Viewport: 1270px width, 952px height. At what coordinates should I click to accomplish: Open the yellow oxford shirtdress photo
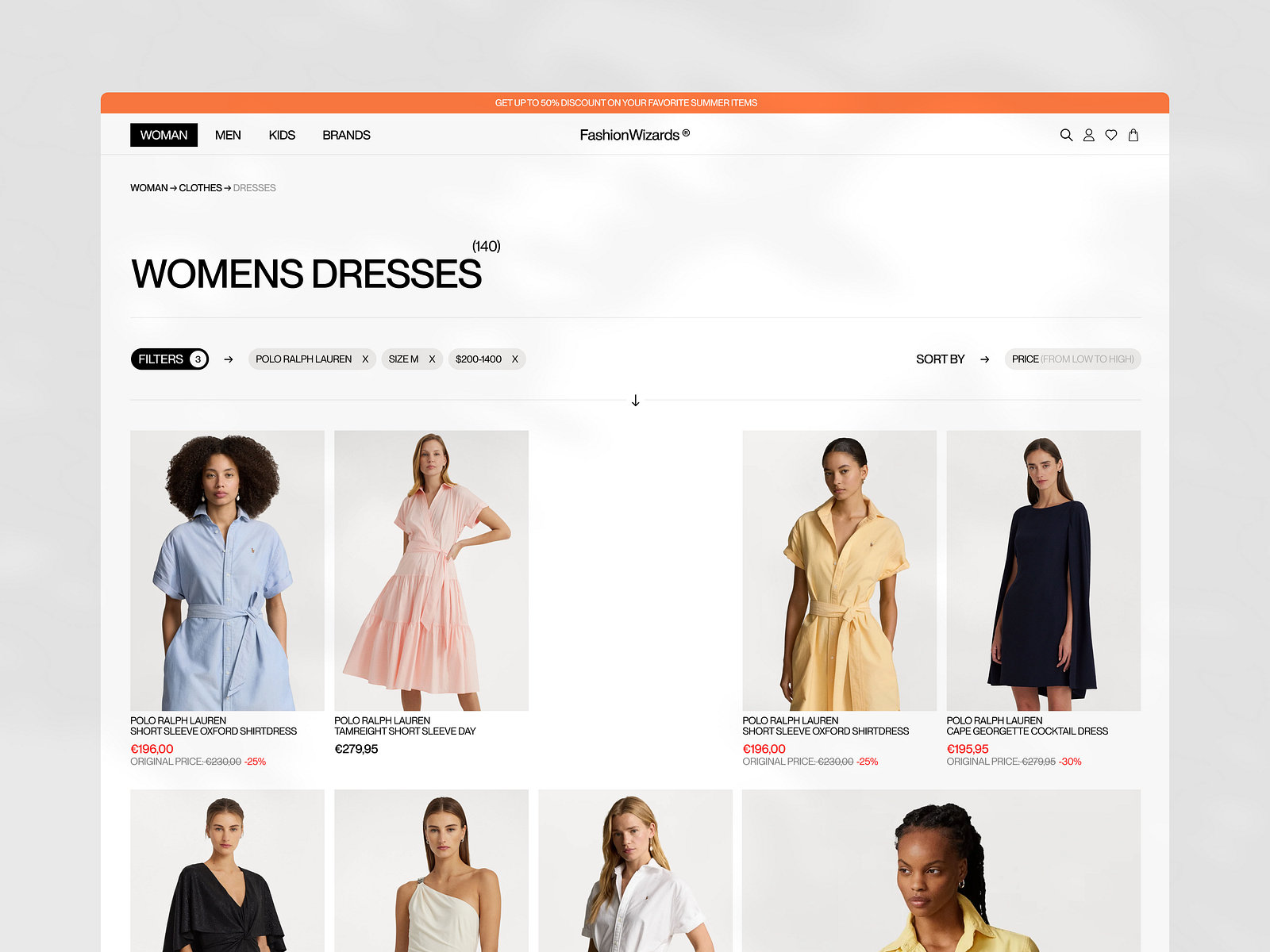(x=839, y=570)
